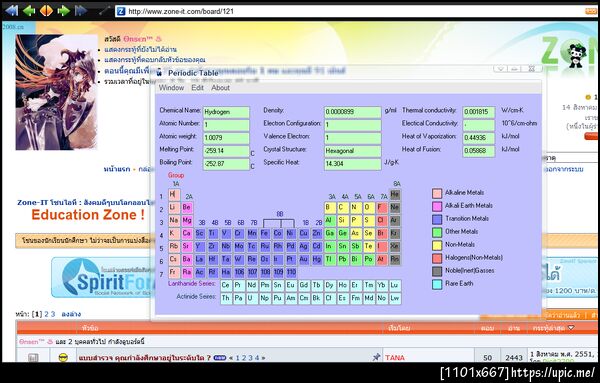
Task: Click the Alkaline Metals pink legend swatch
Action: pos(437,193)
